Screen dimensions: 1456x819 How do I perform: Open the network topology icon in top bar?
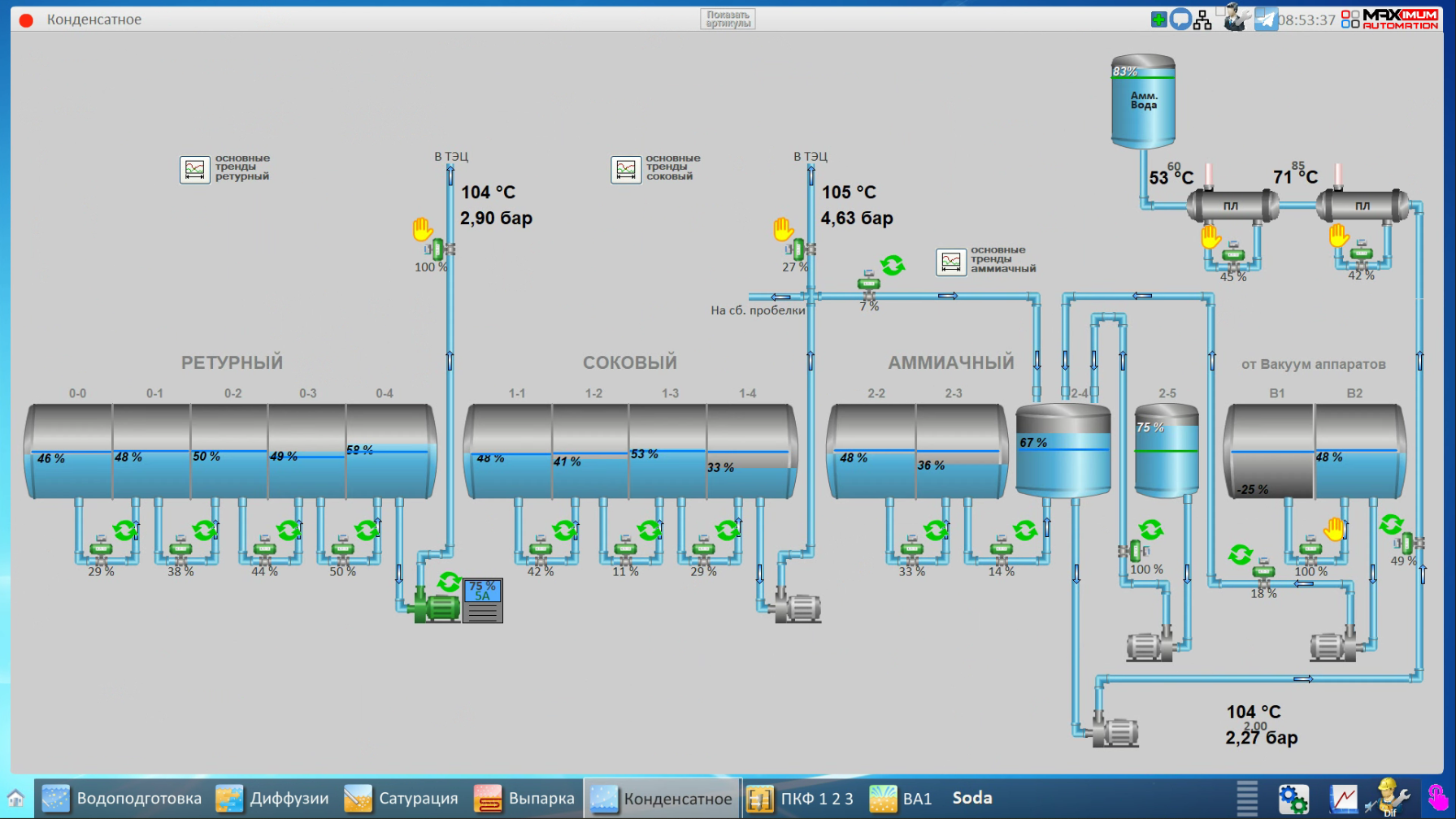[1203, 20]
